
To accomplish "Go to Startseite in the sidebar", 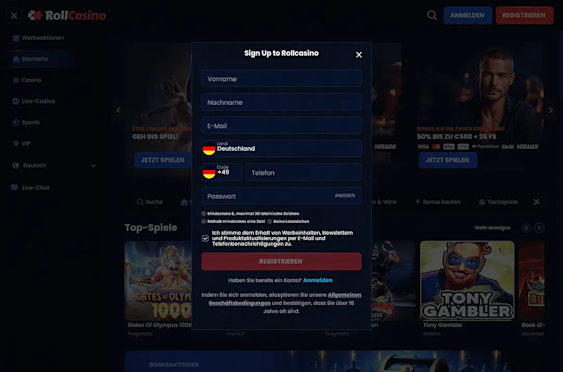I will [x=40, y=59].
